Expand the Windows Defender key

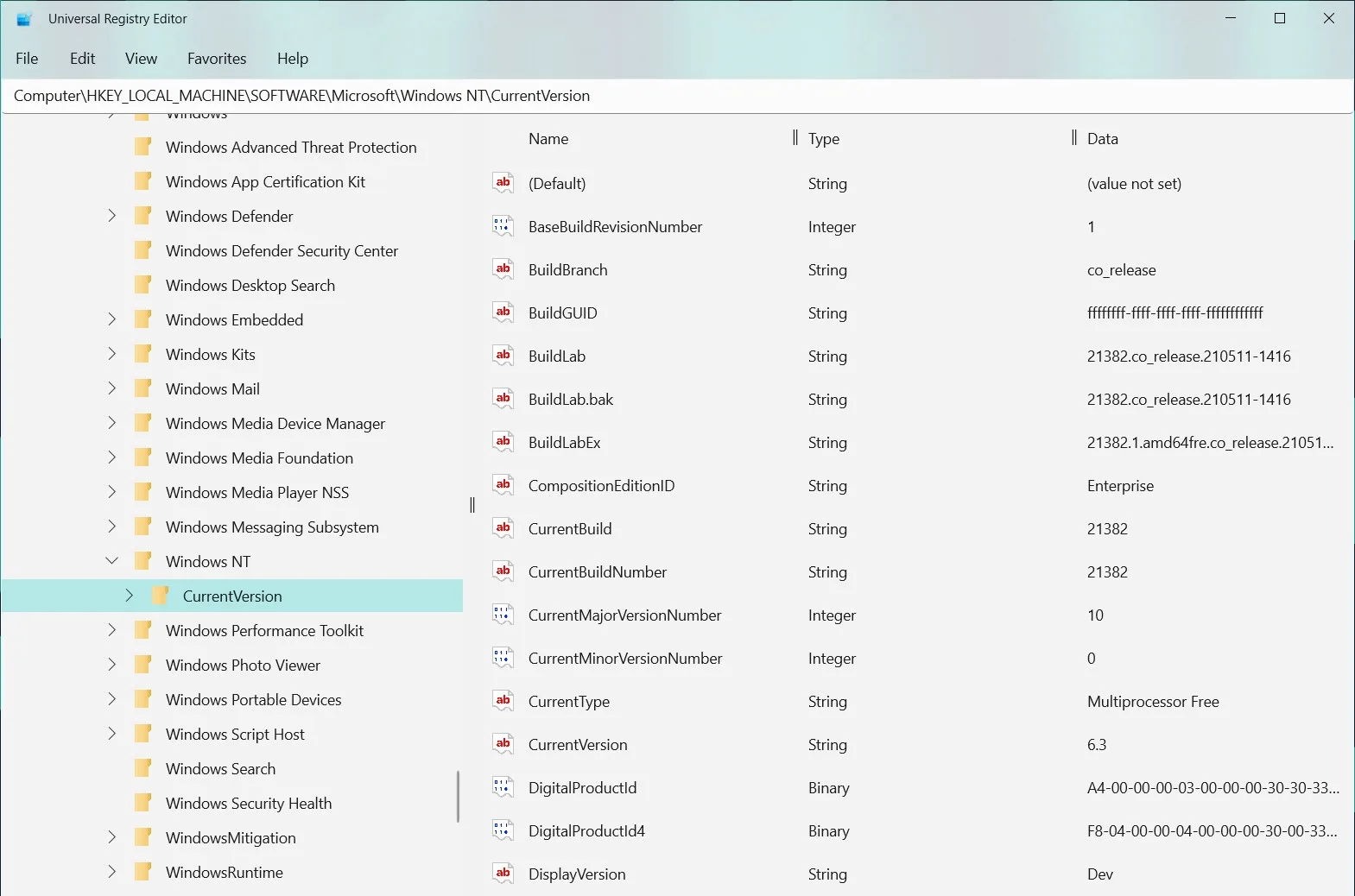click(111, 216)
